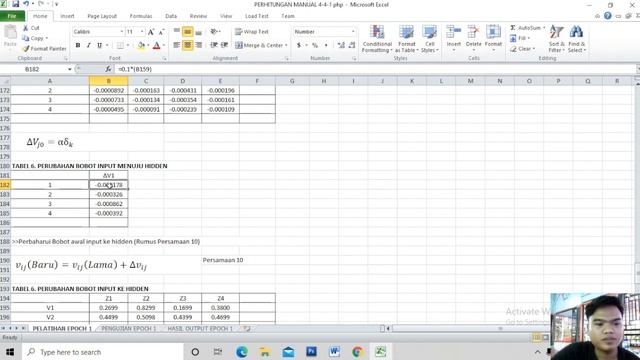The width and height of the screenshot is (640, 360).
Task: Click Insert Function fx button
Action: click(x=108, y=69)
